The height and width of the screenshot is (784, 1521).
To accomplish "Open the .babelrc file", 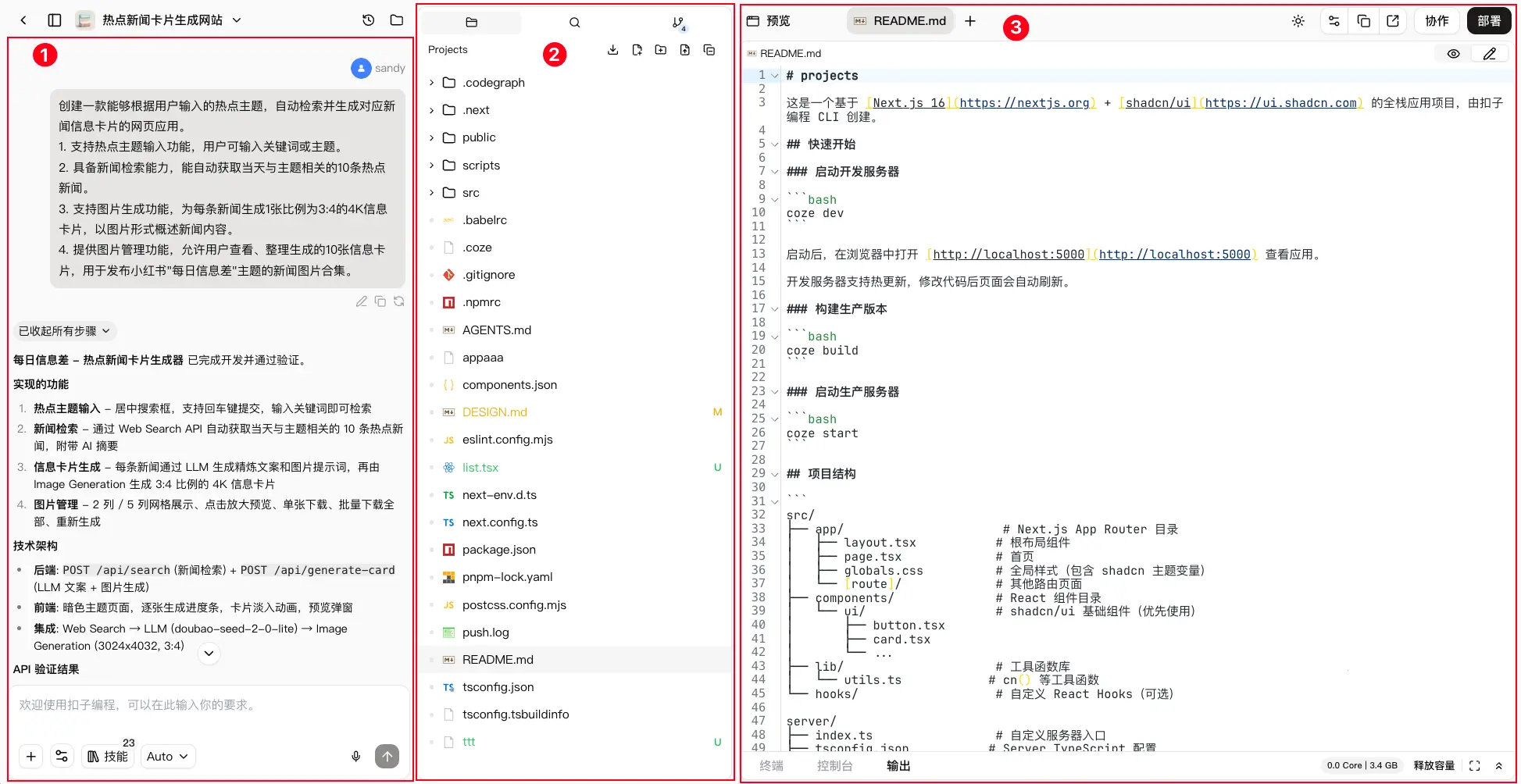I will coord(576,220).
